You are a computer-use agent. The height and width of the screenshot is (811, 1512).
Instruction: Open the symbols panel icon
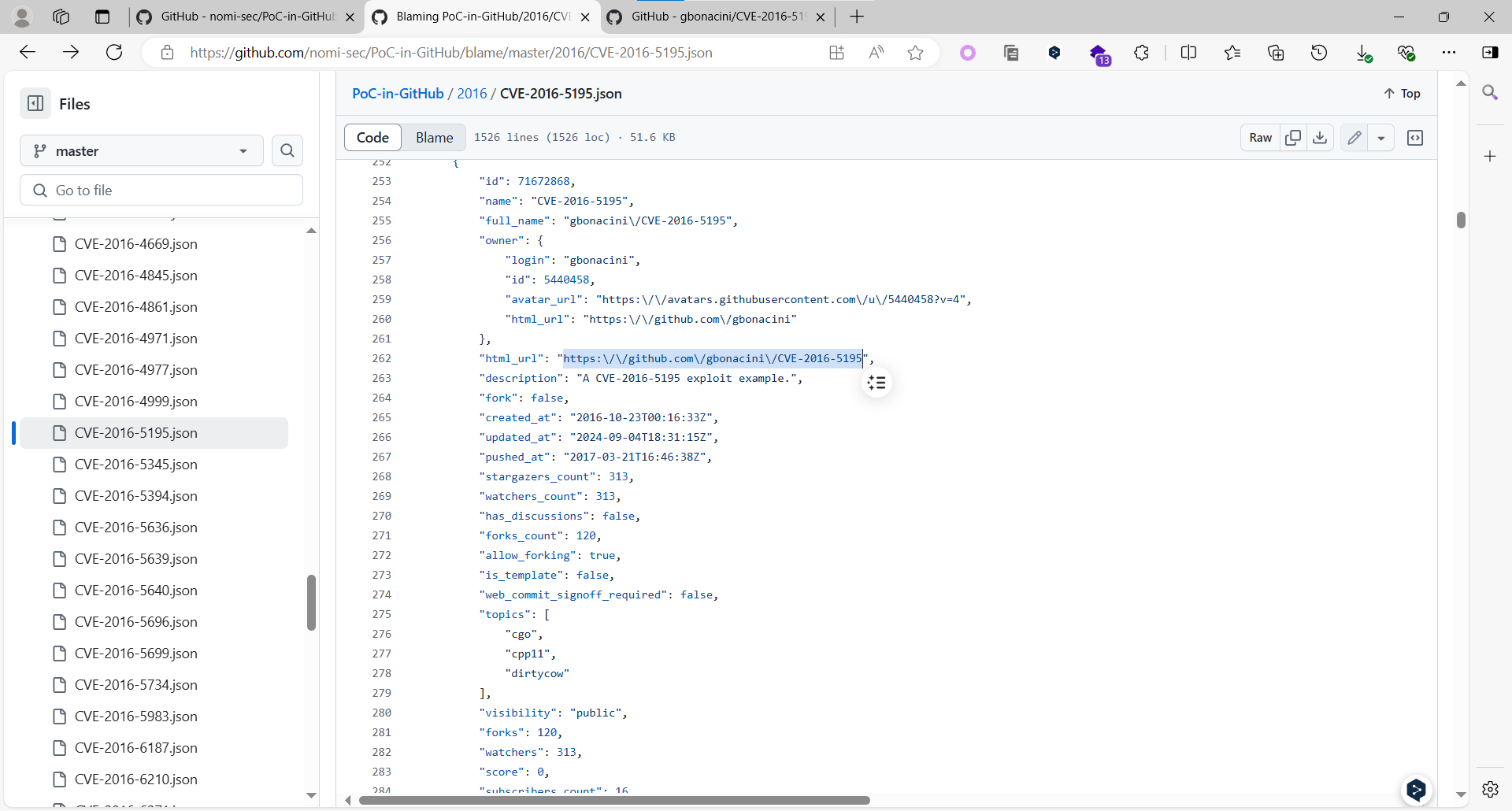tap(1415, 137)
